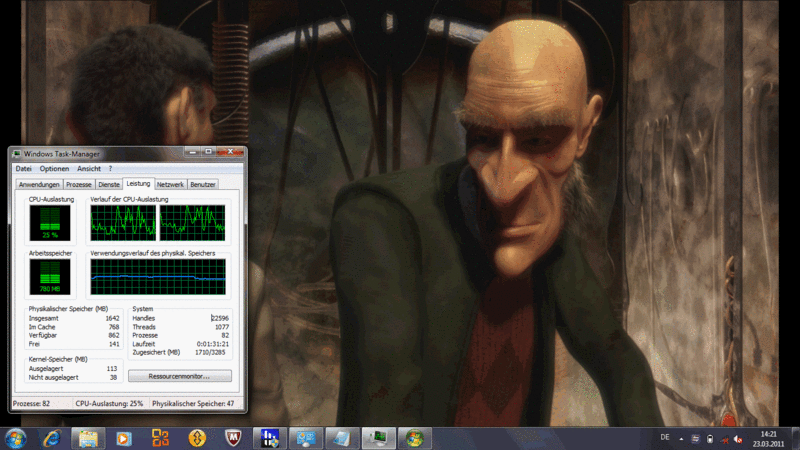Launch Internet Explorer from the taskbar
This screenshot has height=450, width=800.
(52, 438)
